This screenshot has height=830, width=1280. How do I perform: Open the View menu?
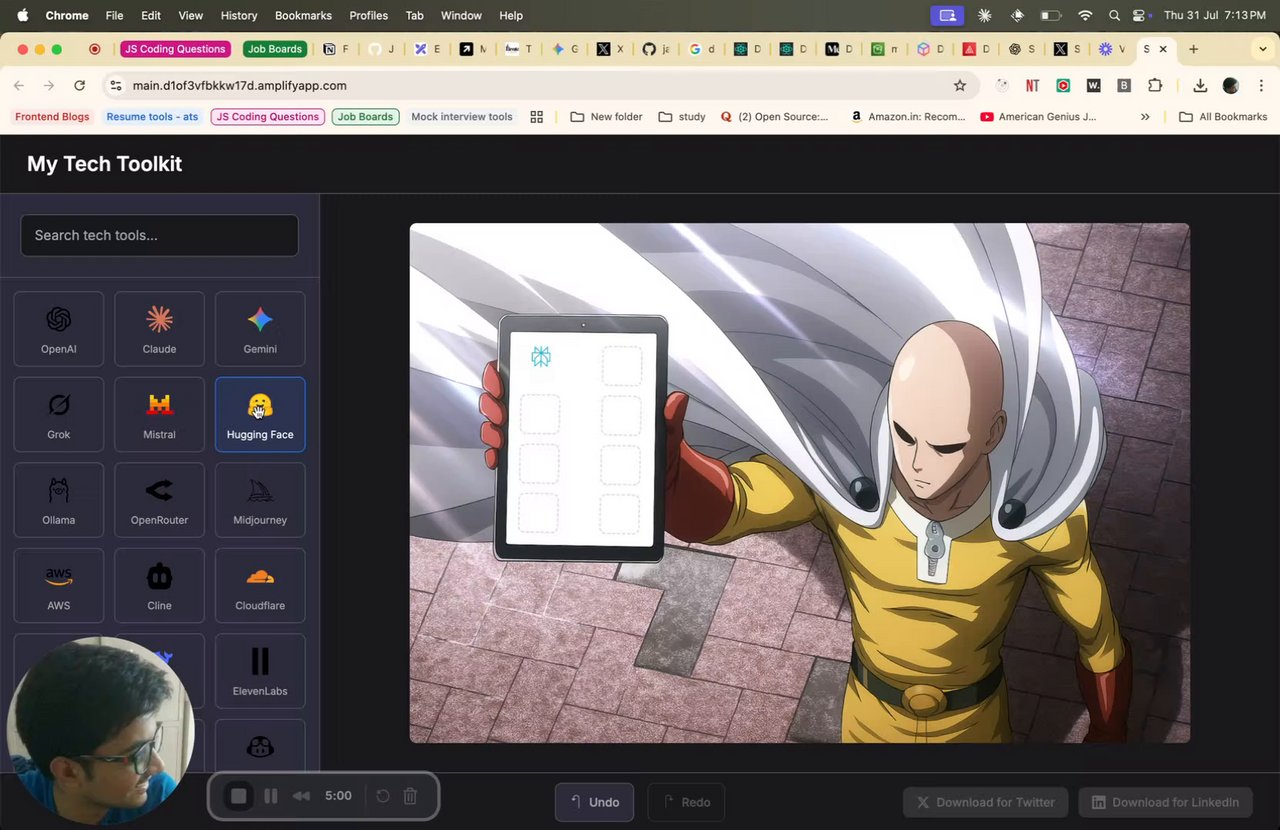coord(190,15)
